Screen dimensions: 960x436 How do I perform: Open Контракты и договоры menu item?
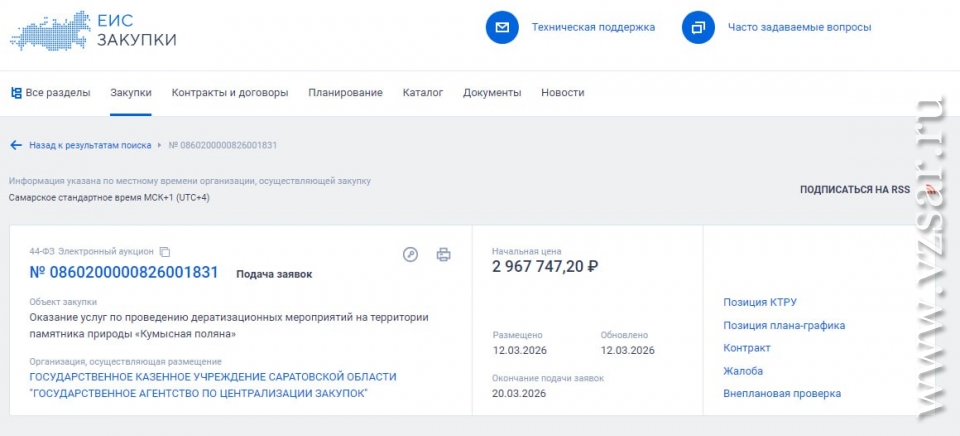pos(230,93)
